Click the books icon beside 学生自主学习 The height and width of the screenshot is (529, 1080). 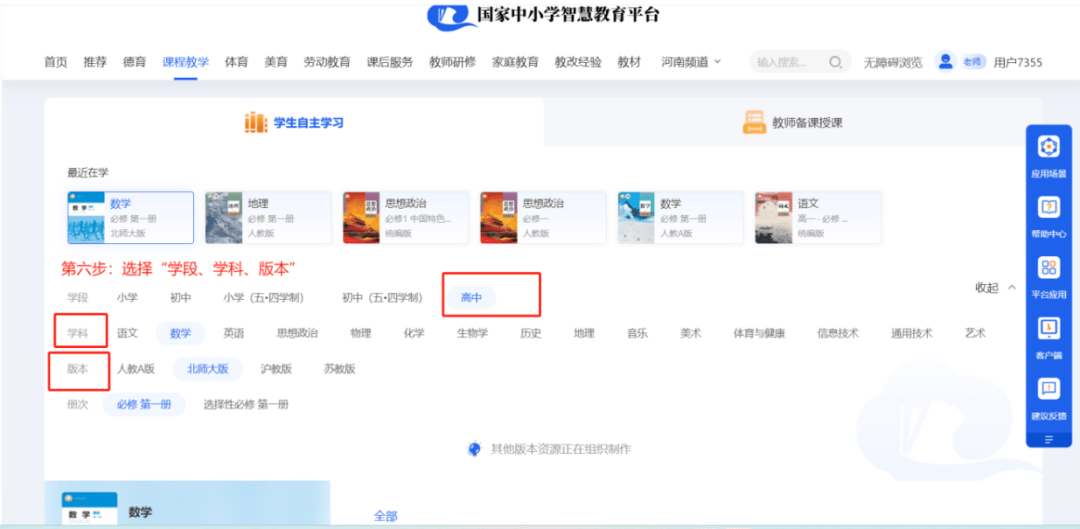coord(256,123)
